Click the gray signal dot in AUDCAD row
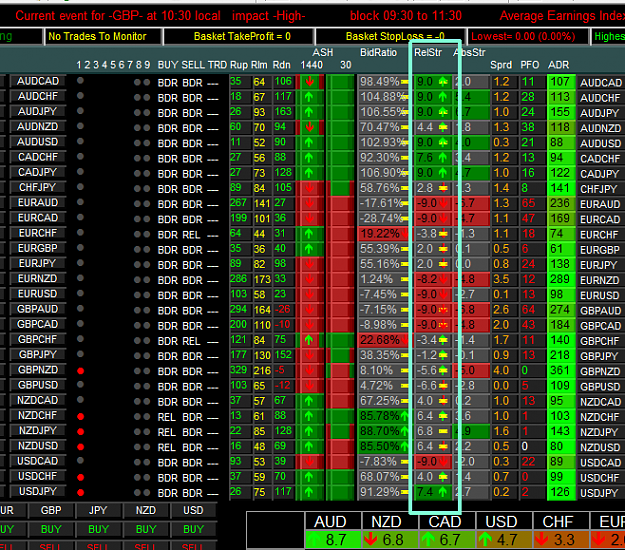This screenshot has height=550, width=625. (80, 81)
